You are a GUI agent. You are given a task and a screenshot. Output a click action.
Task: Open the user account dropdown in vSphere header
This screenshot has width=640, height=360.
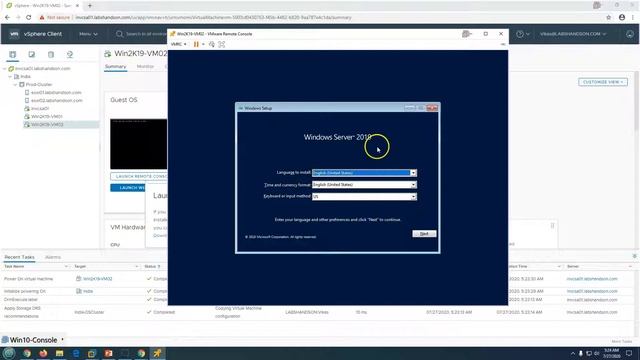coord(573,34)
